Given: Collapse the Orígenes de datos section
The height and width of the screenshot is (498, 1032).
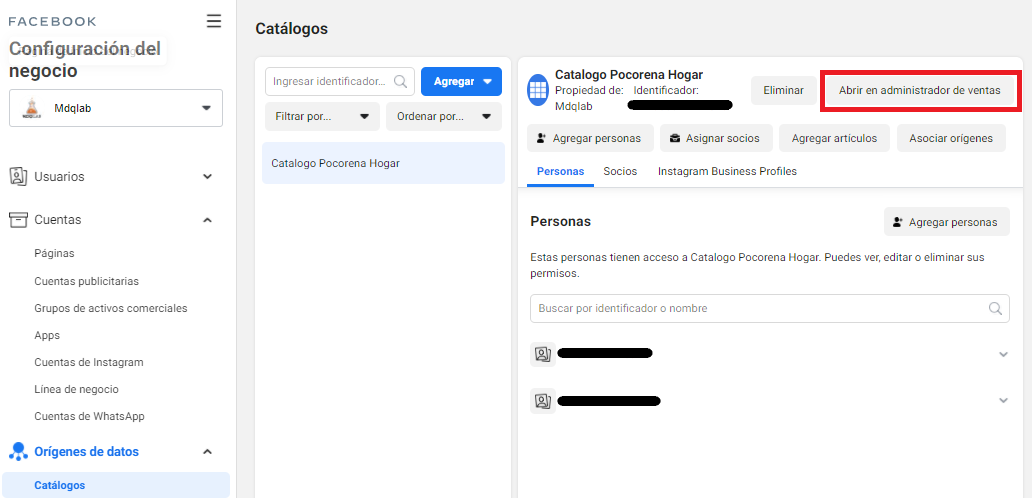Looking at the screenshot, I should 207,452.
